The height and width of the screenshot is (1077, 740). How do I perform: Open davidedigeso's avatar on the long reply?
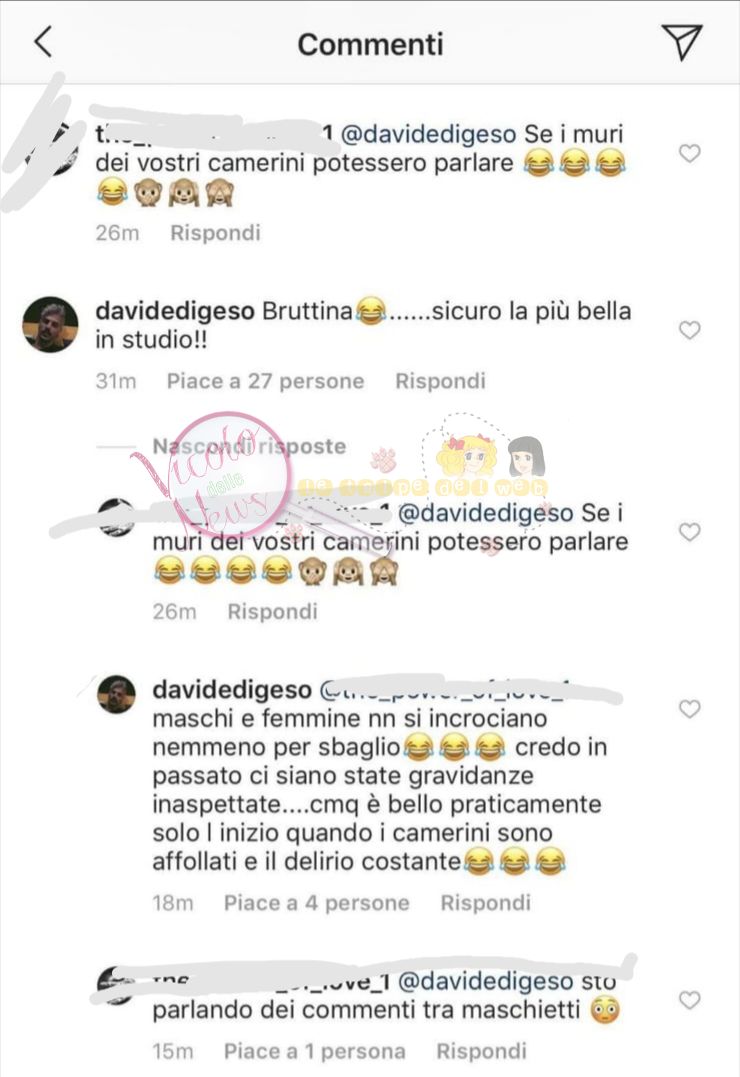tap(116, 694)
